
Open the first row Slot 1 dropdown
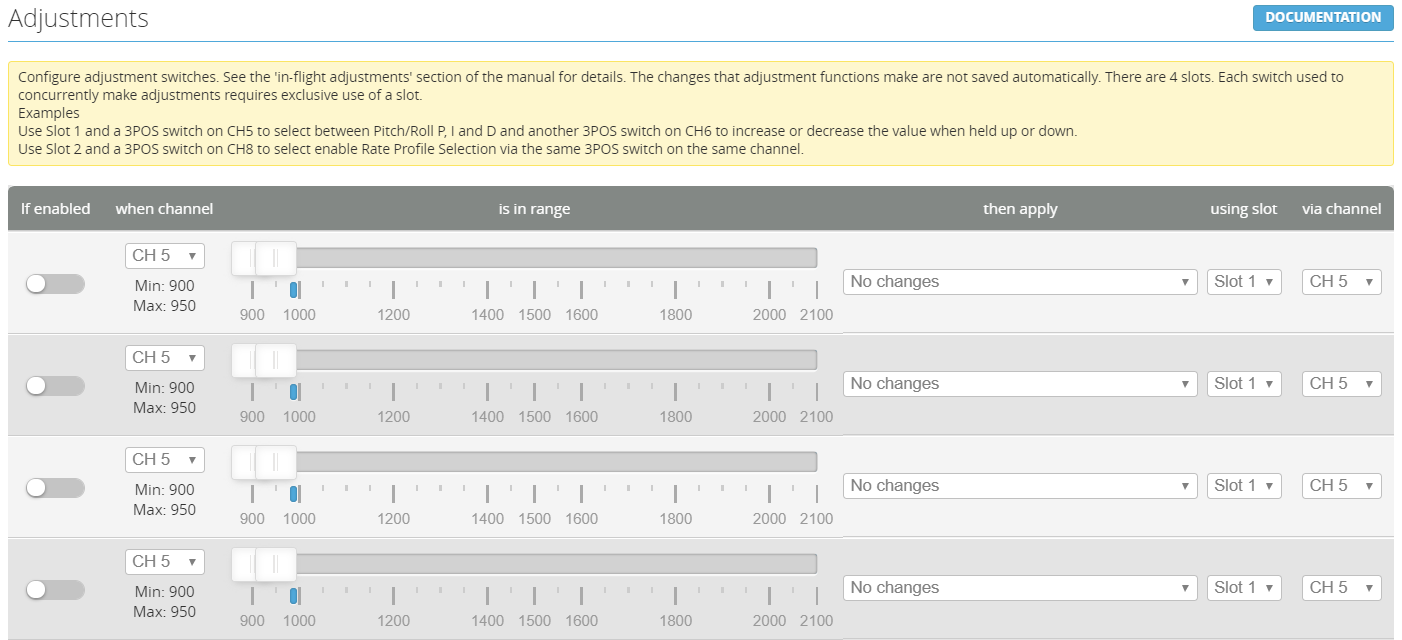tap(1244, 282)
